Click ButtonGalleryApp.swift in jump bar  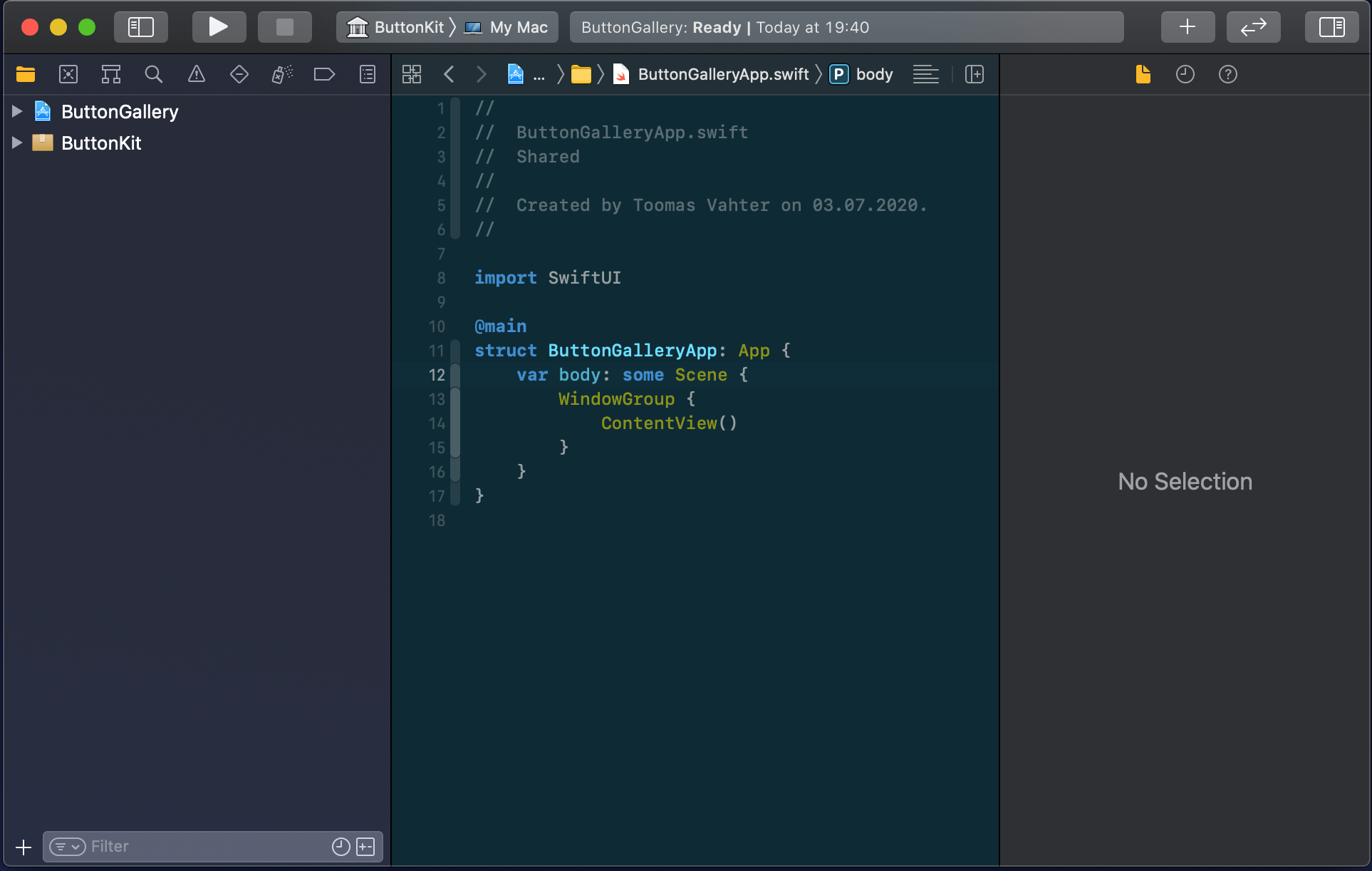(722, 74)
